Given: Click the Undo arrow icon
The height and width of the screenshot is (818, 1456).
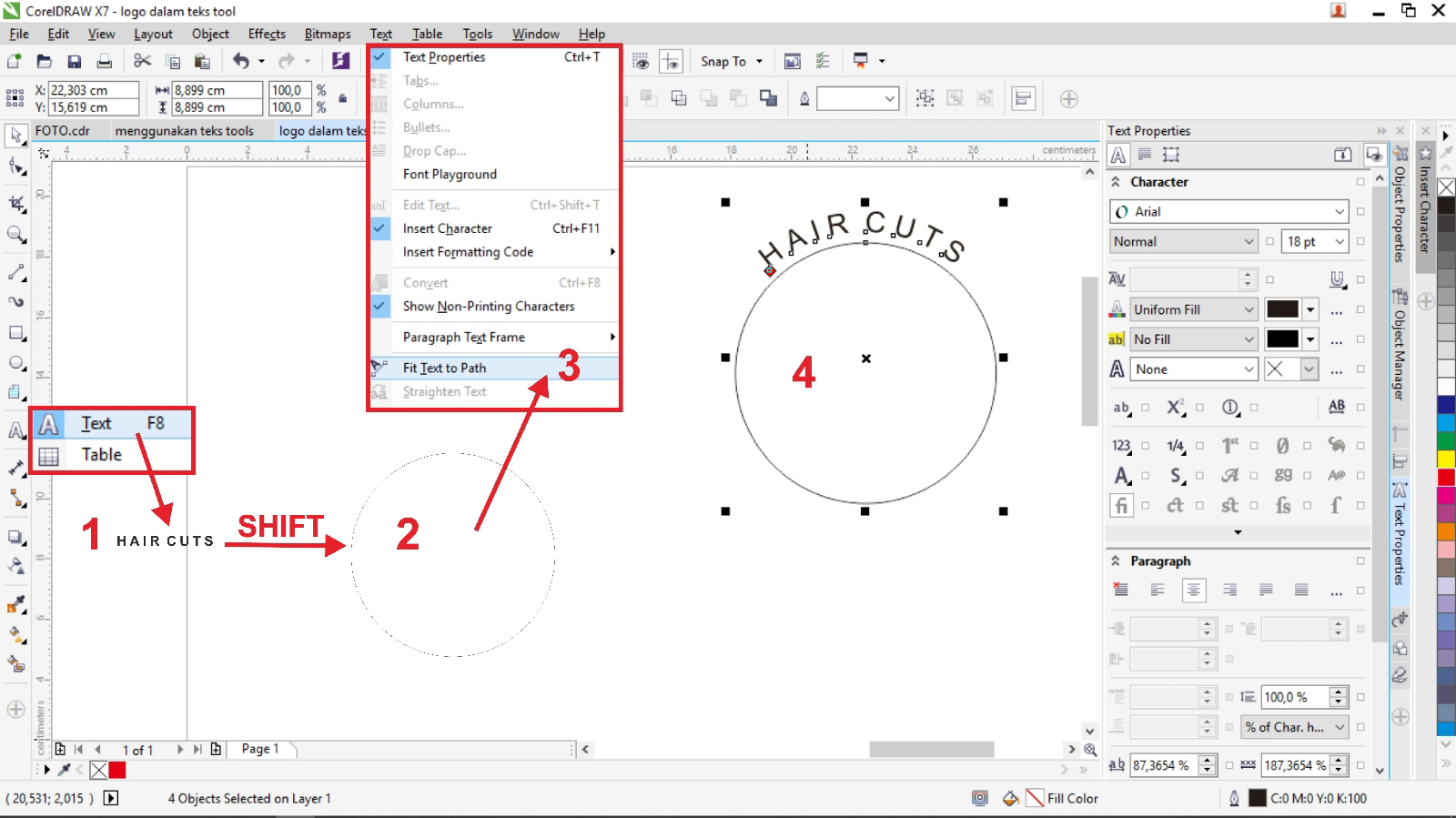Looking at the screenshot, I should [240, 61].
